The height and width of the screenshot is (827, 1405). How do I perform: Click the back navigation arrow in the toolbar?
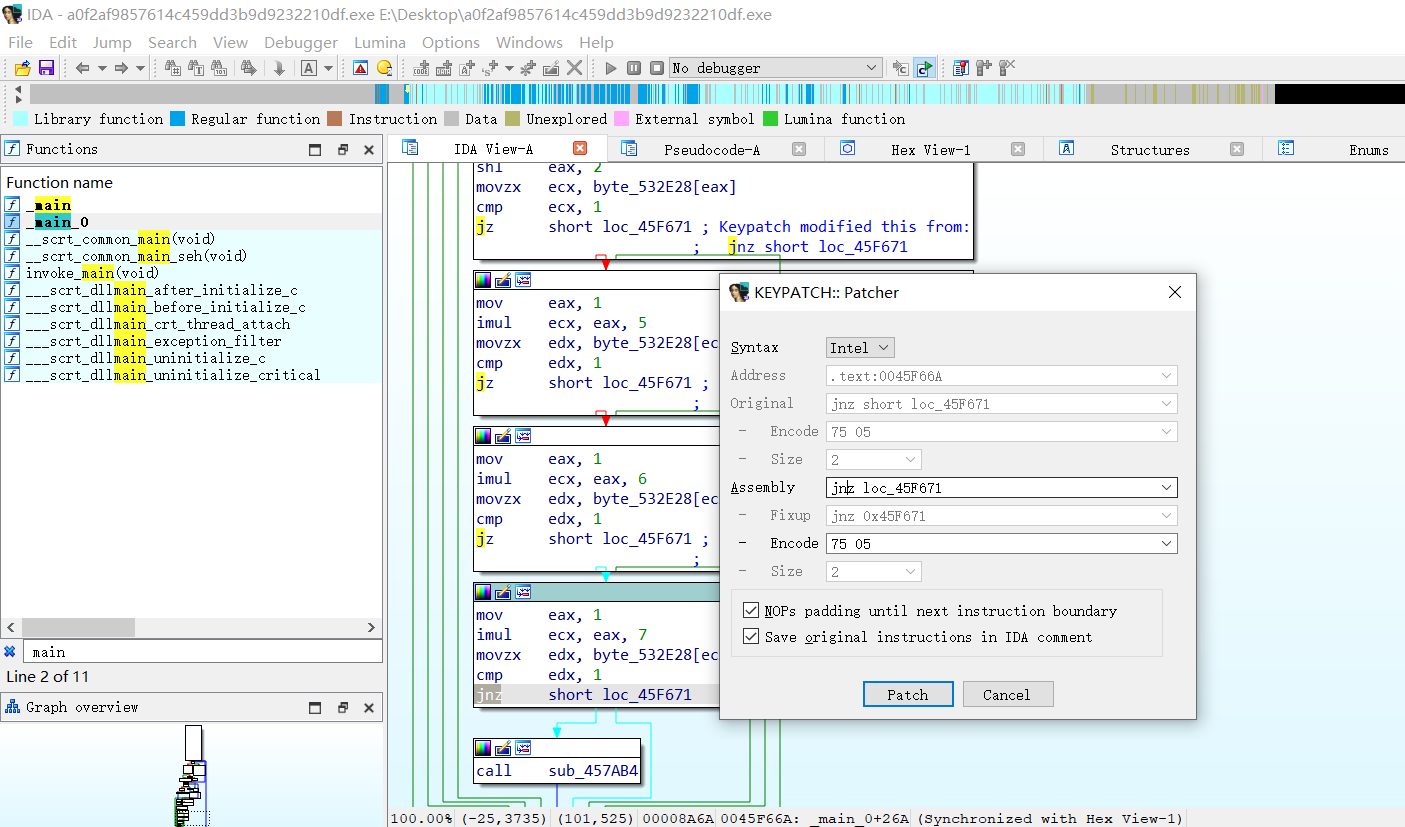click(x=81, y=68)
